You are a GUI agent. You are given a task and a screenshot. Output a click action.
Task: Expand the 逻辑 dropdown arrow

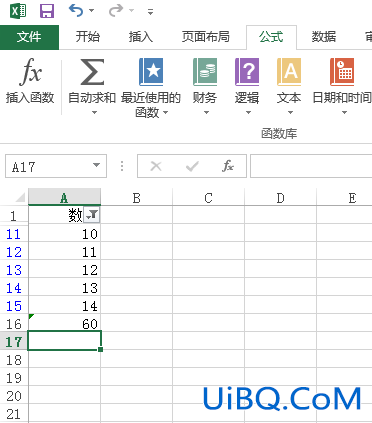coord(248,113)
